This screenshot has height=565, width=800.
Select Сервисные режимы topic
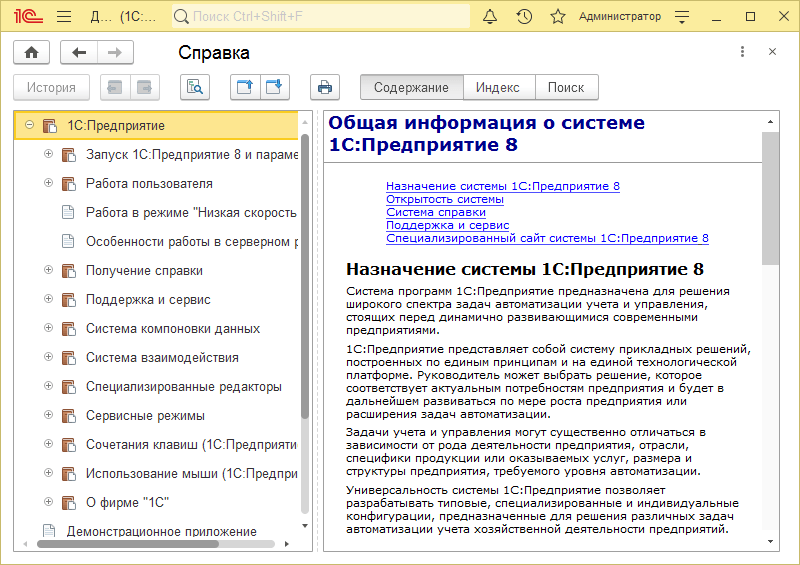click(145, 416)
